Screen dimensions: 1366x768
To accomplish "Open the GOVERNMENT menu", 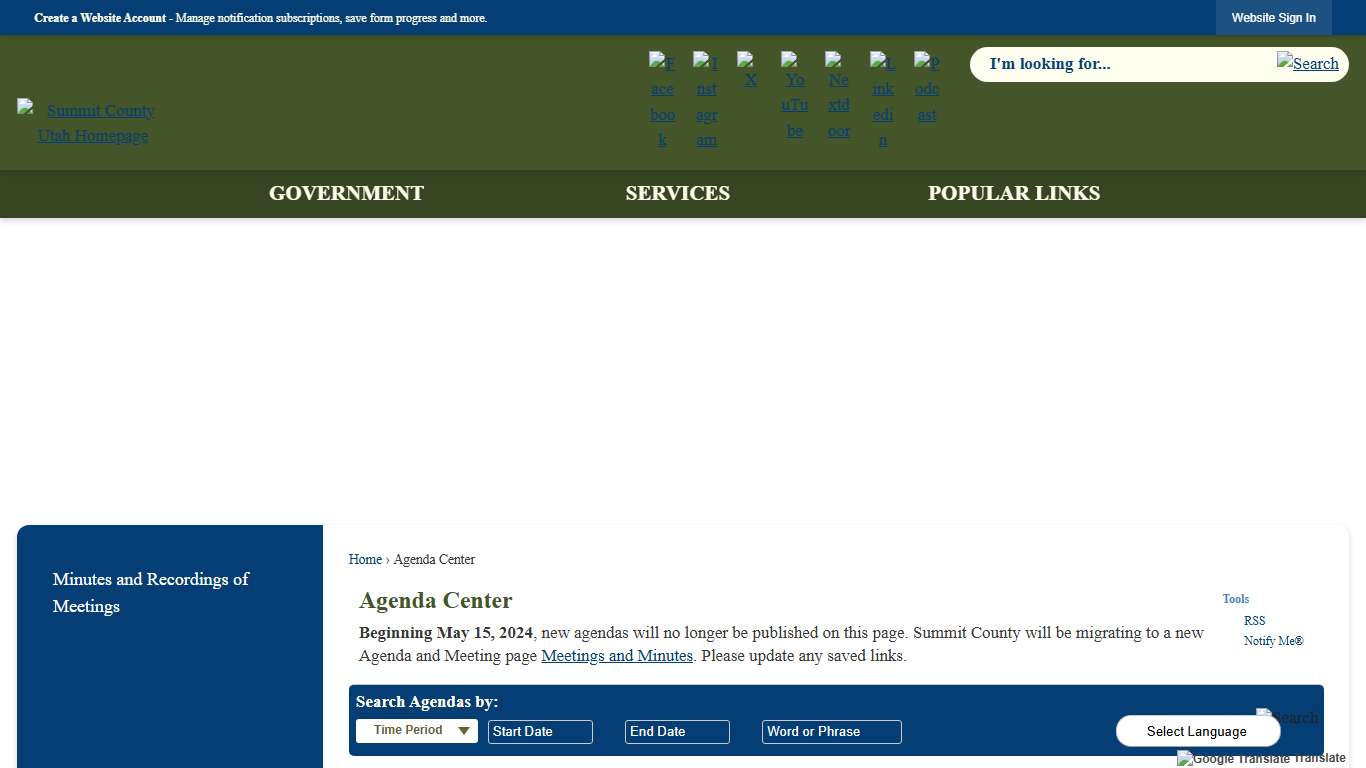I will [x=346, y=193].
